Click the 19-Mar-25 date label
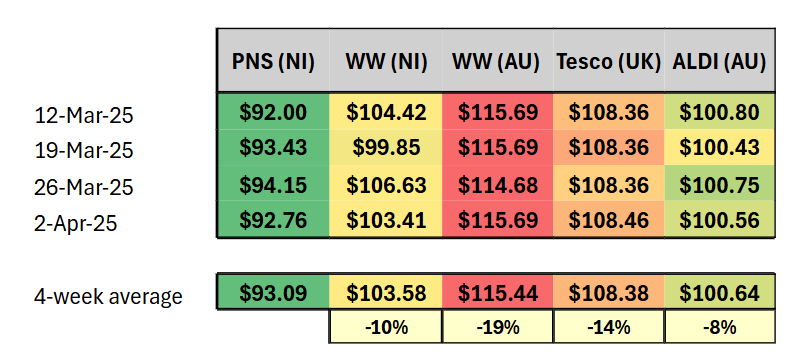Viewport: 802px width, 360px height. [x=84, y=150]
